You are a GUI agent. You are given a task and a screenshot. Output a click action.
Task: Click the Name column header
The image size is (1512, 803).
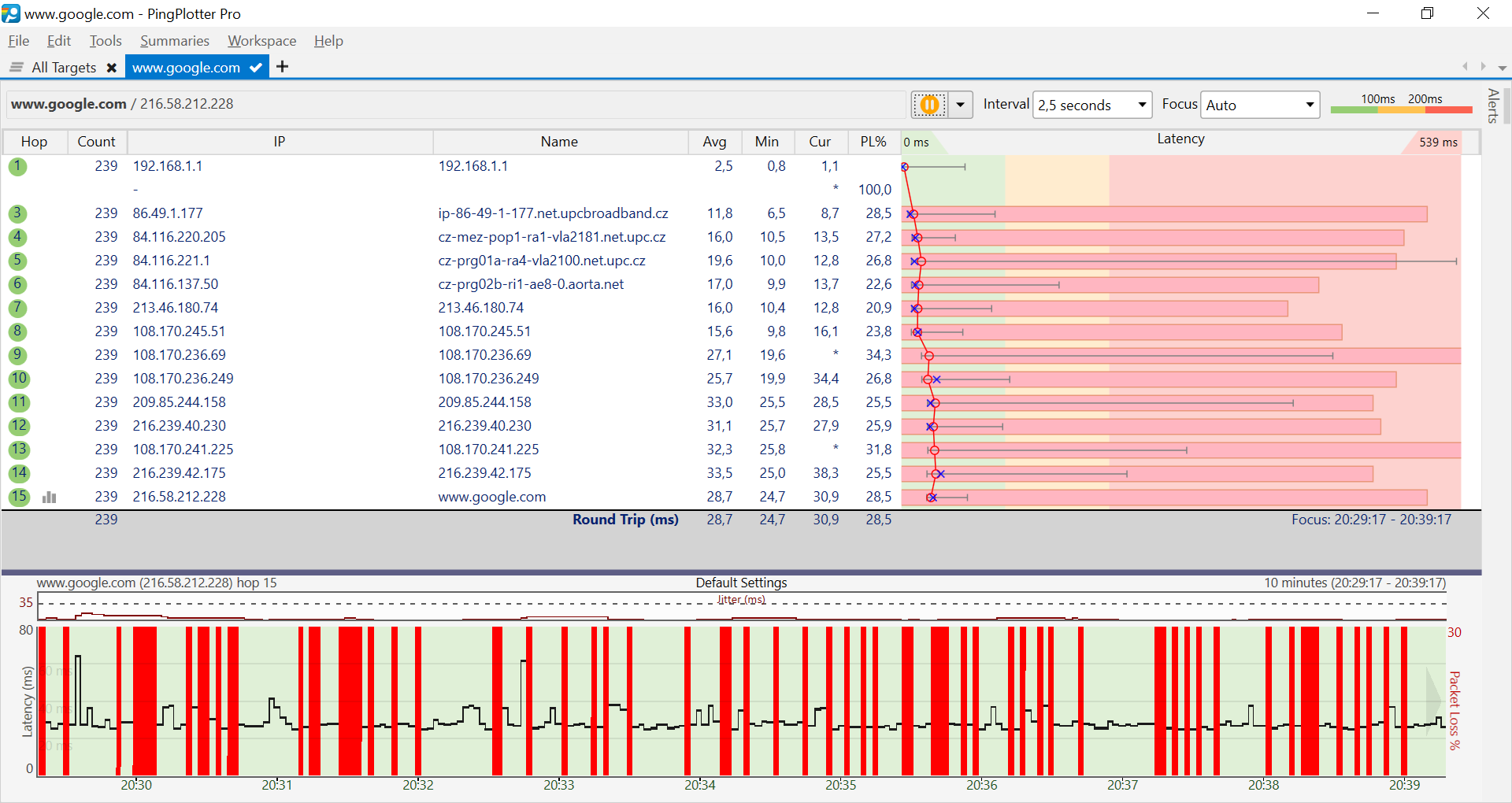click(x=559, y=142)
